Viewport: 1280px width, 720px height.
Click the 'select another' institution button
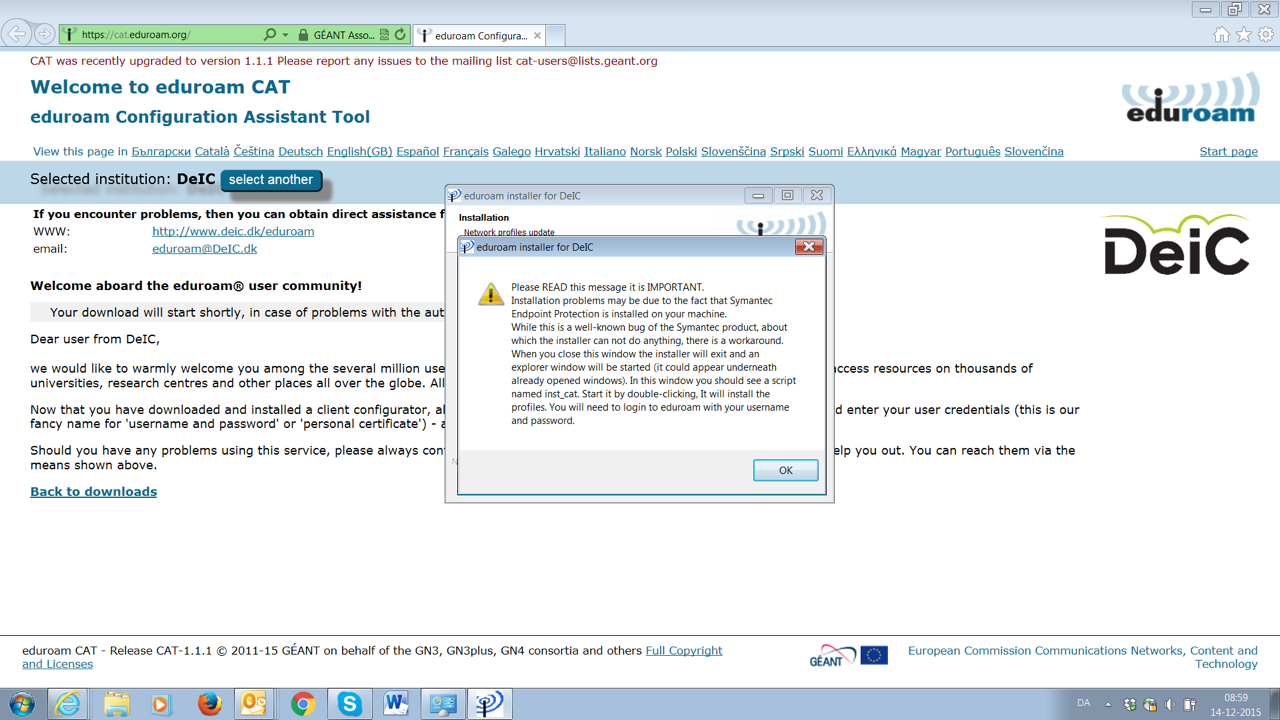click(271, 180)
